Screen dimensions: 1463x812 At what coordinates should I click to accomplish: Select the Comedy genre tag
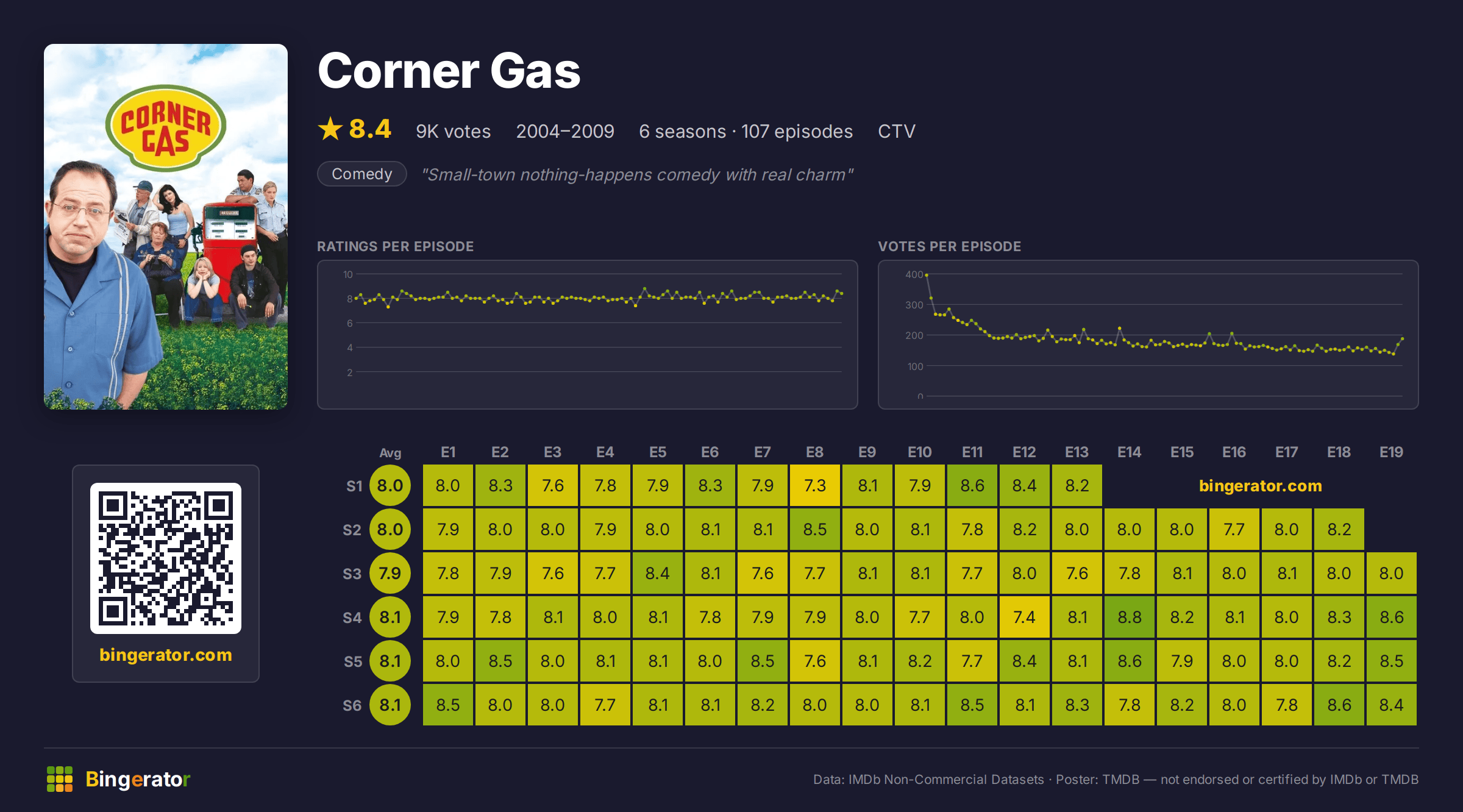362,174
